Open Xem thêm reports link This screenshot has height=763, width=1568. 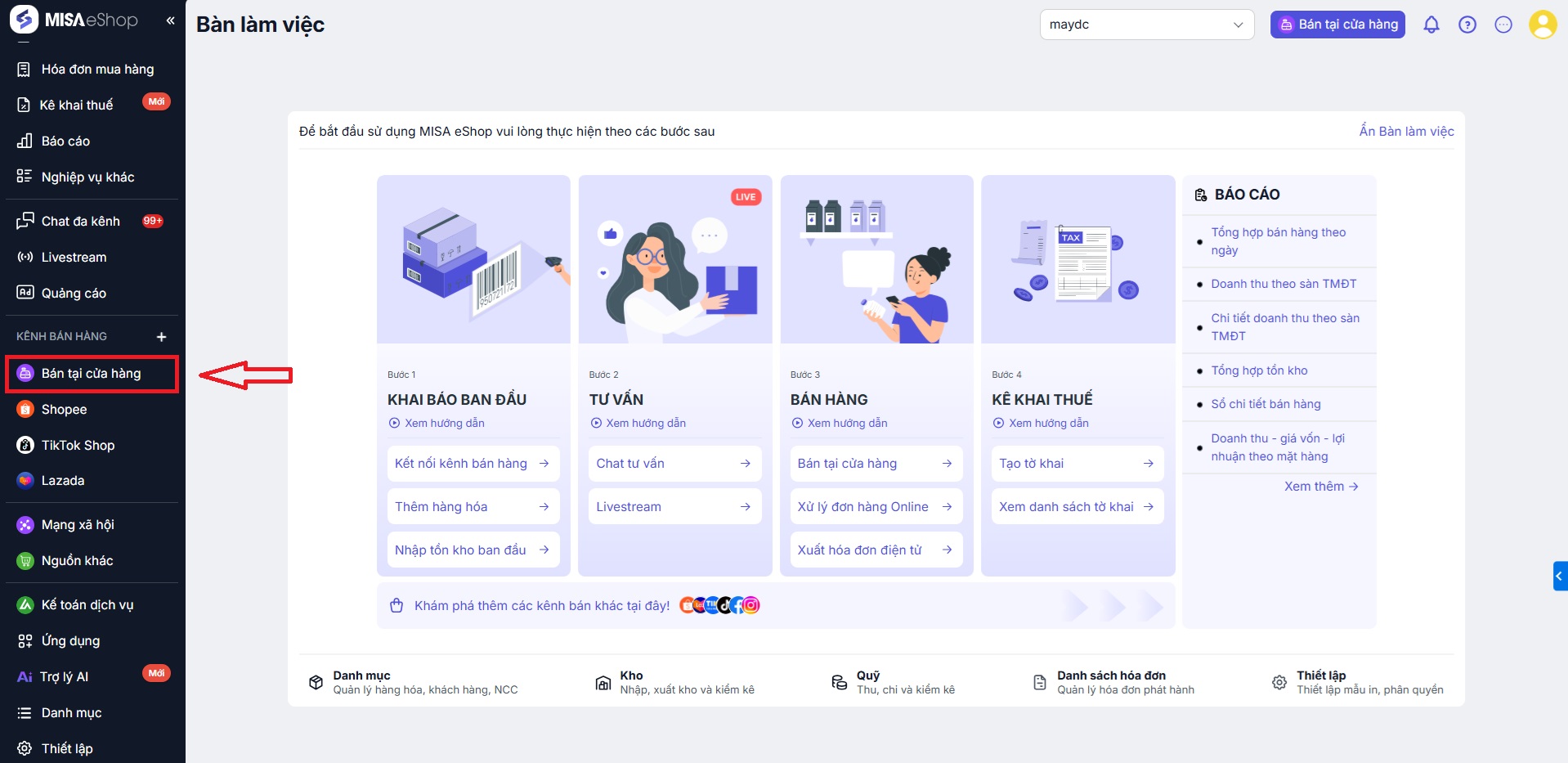click(x=1321, y=486)
